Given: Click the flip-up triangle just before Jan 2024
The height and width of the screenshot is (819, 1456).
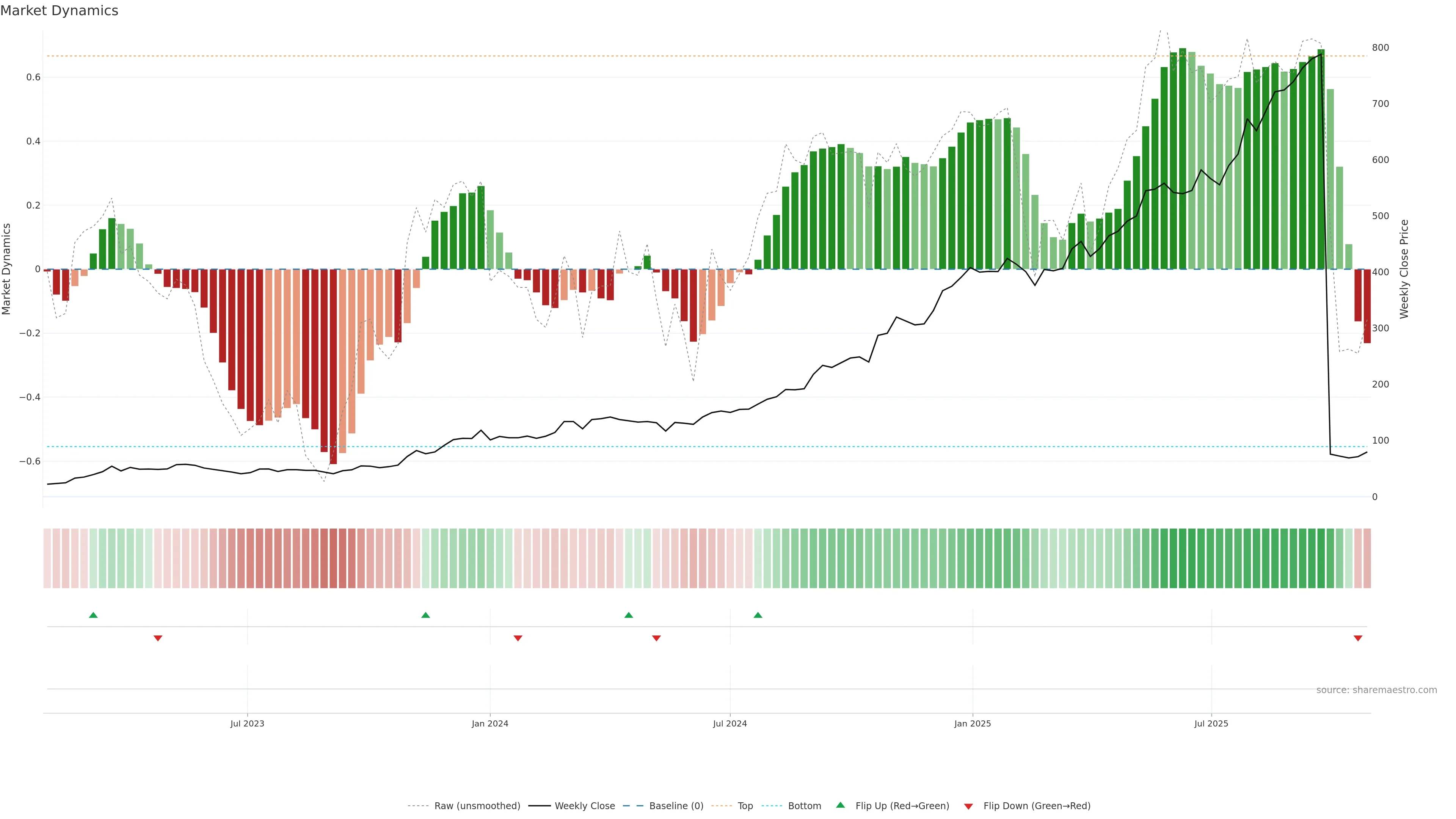Looking at the screenshot, I should 425,615.
